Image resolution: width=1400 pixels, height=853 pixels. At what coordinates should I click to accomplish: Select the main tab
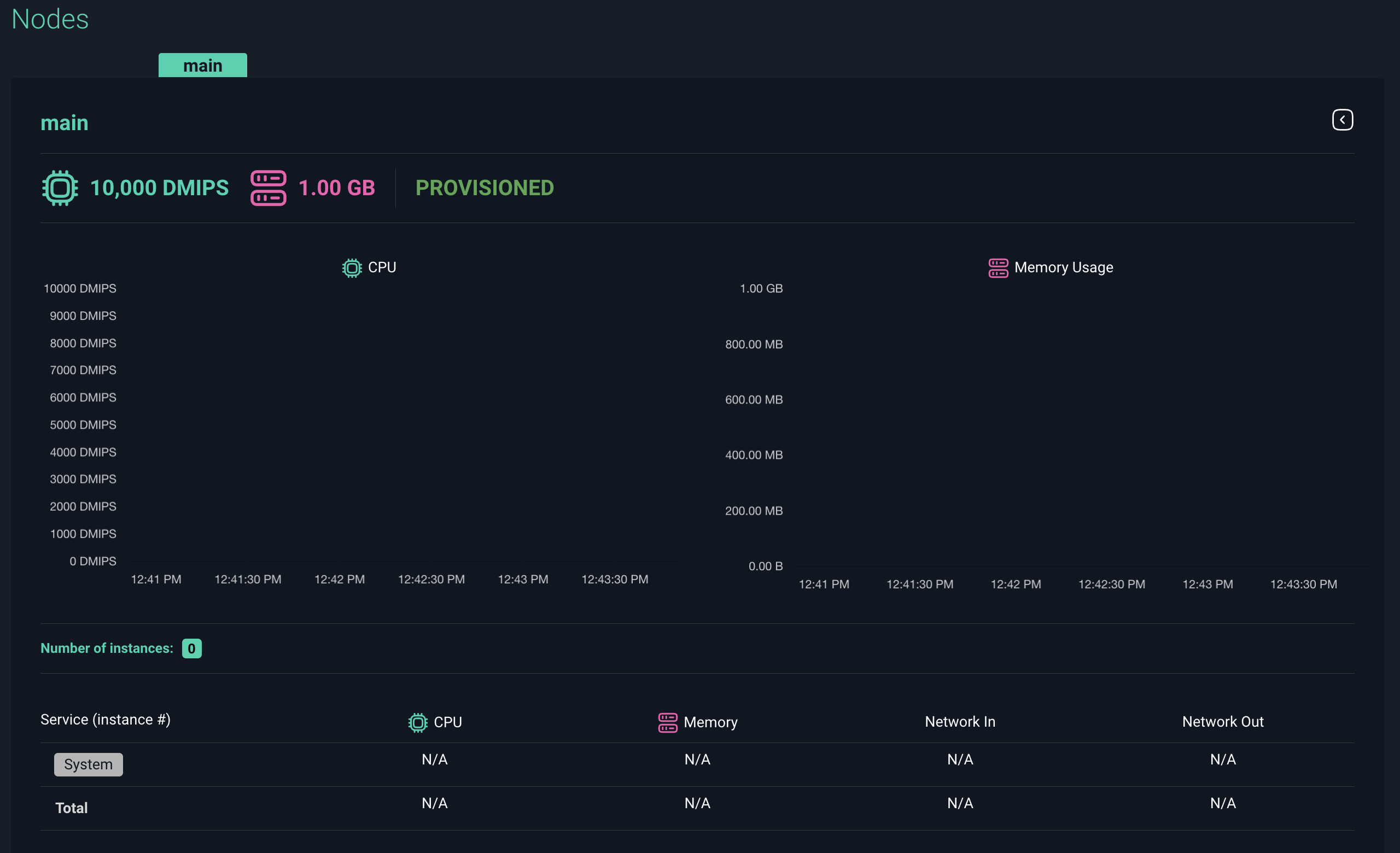(202, 65)
